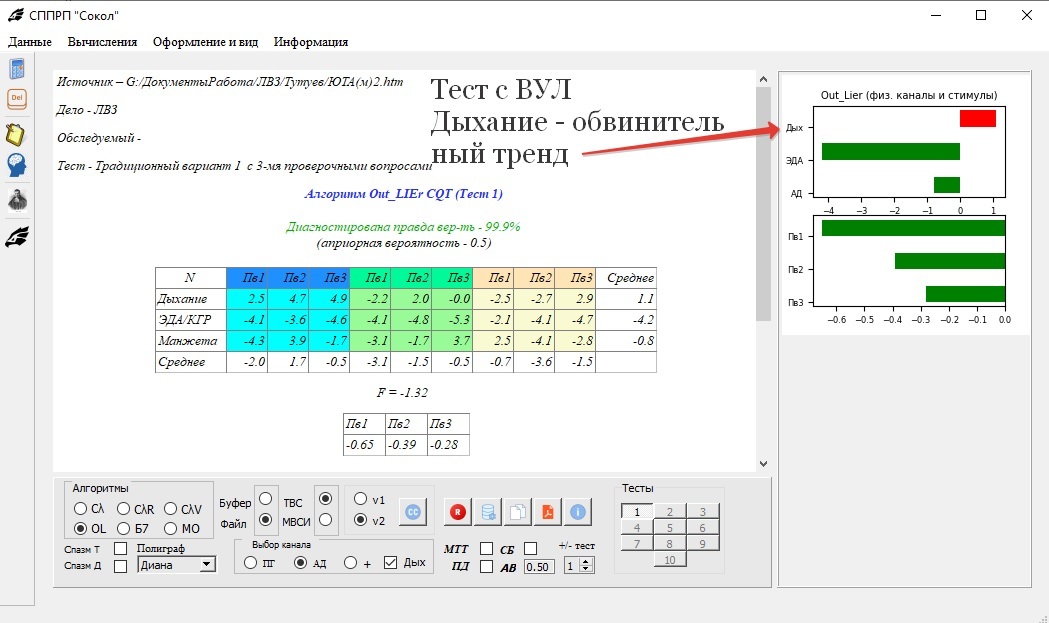
Task: Click the falcon logo icon at sidebar bottom
Action: 16,237
